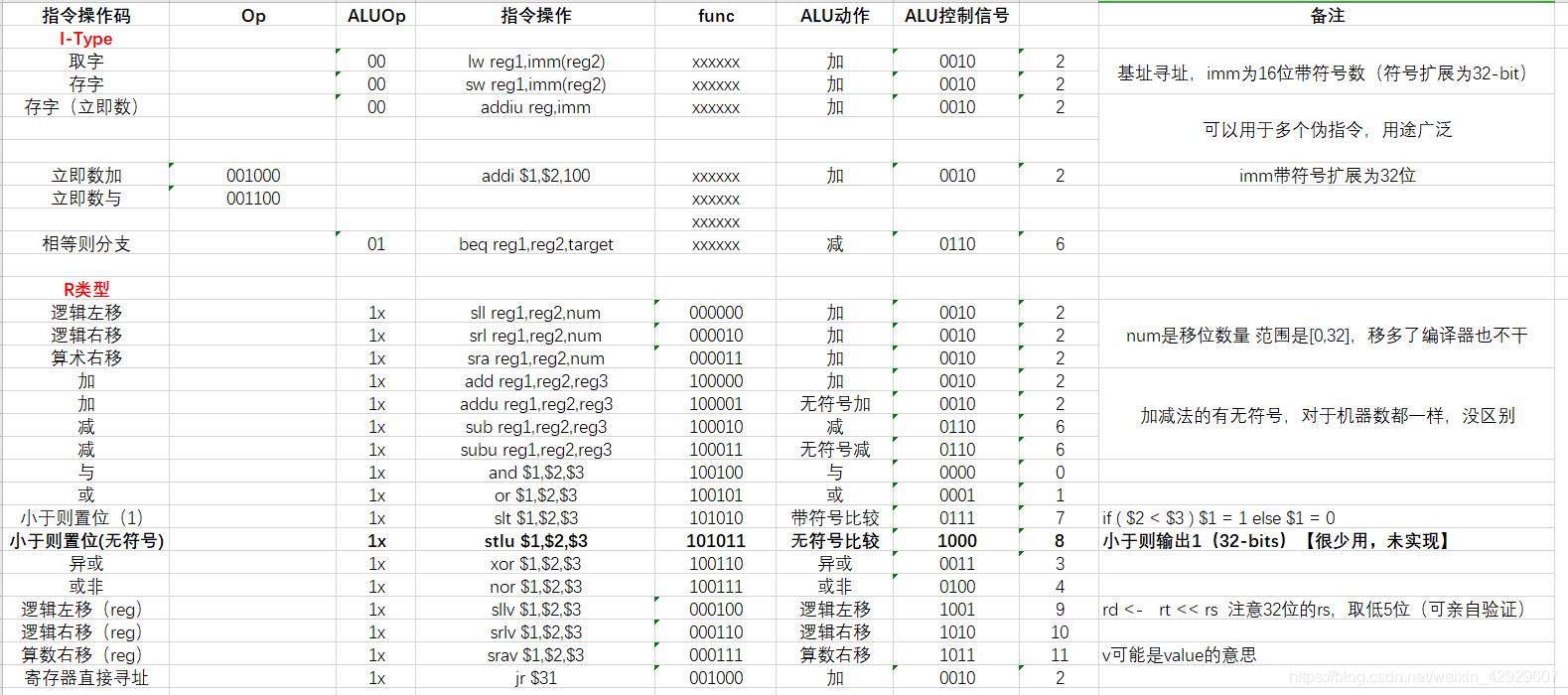
Task: Click ALU control signal 0111
Action: (956, 518)
